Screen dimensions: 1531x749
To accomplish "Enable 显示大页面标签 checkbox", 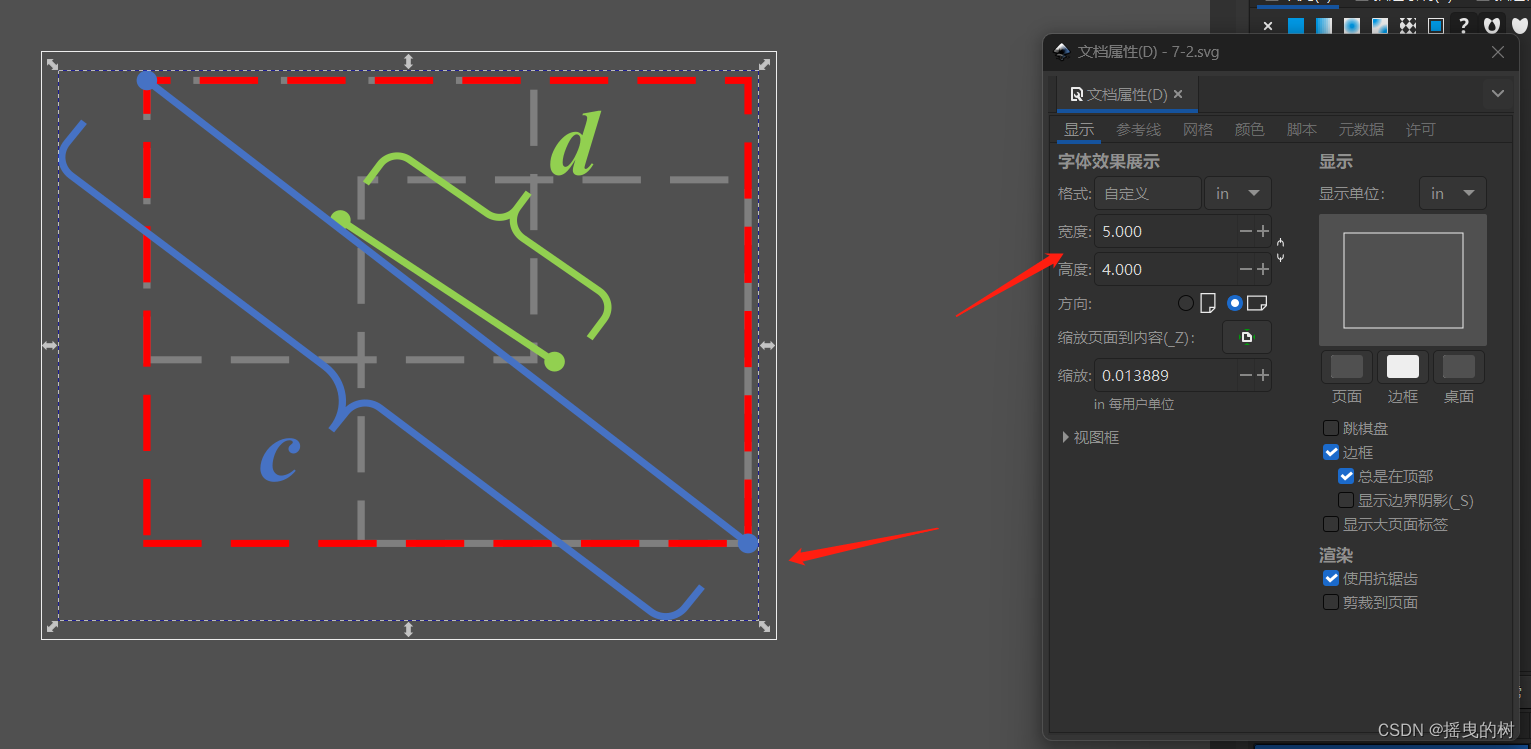I will (x=1331, y=524).
